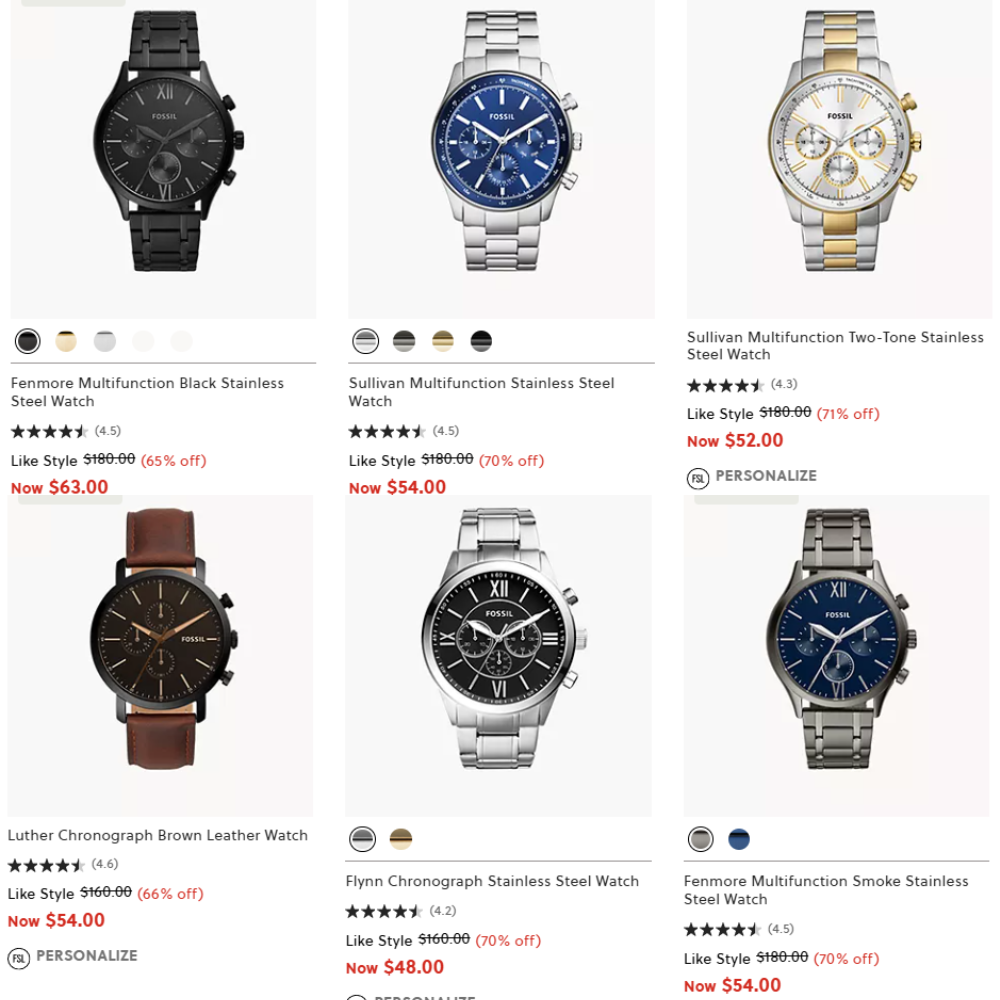Pick silver swatch under Fenmore Black watch
1000x1000 pixels.
(105, 341)
